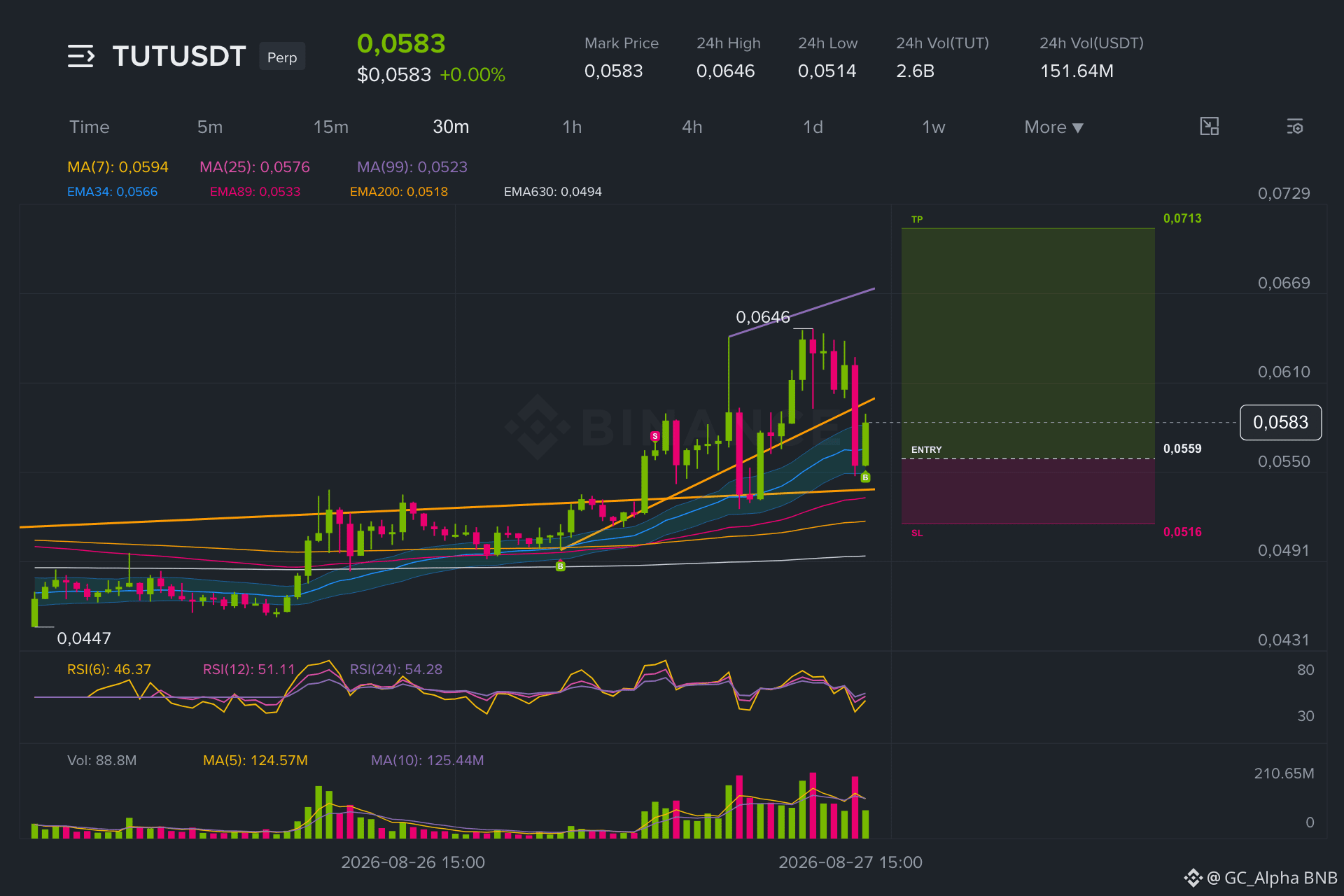Open the market list menu icon beside TUTUSDT
This screenshot has width=1344, height=896.
80,56
